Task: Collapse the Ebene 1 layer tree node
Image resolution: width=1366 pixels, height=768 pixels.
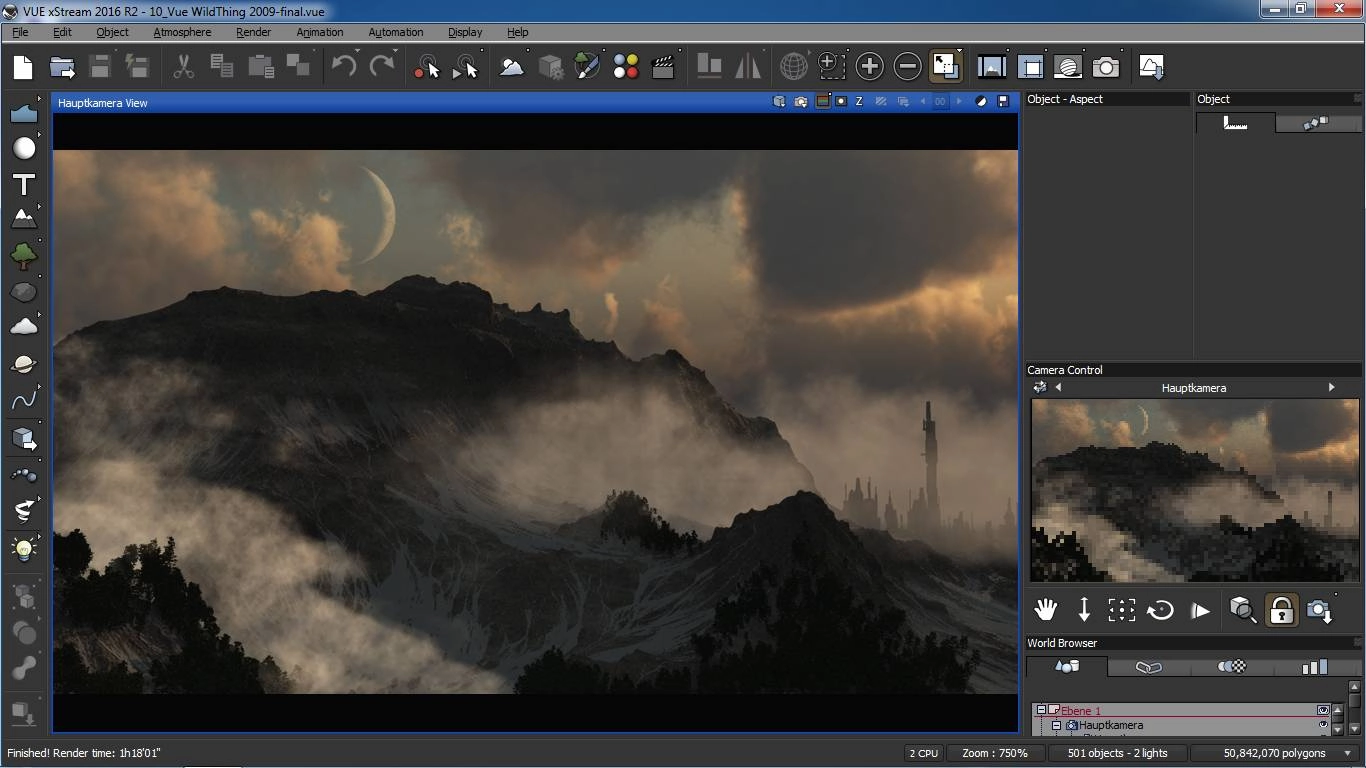Action: pos(1041,711)
